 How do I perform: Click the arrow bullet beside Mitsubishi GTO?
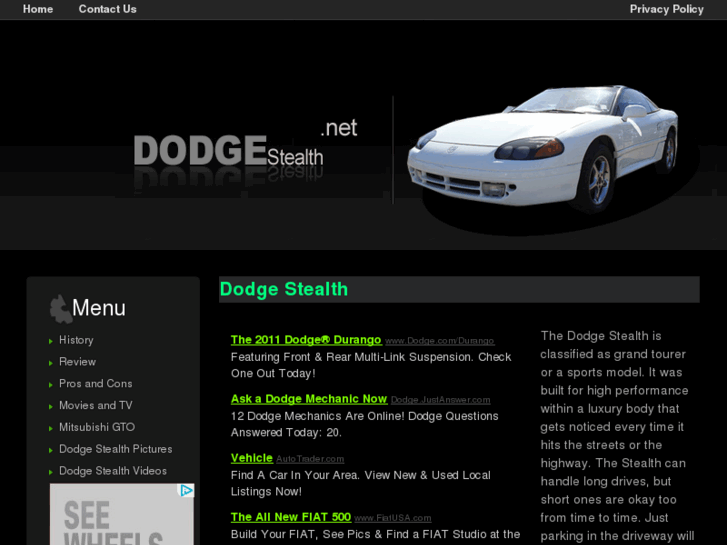pyautogui.click(x=51, y=429)
